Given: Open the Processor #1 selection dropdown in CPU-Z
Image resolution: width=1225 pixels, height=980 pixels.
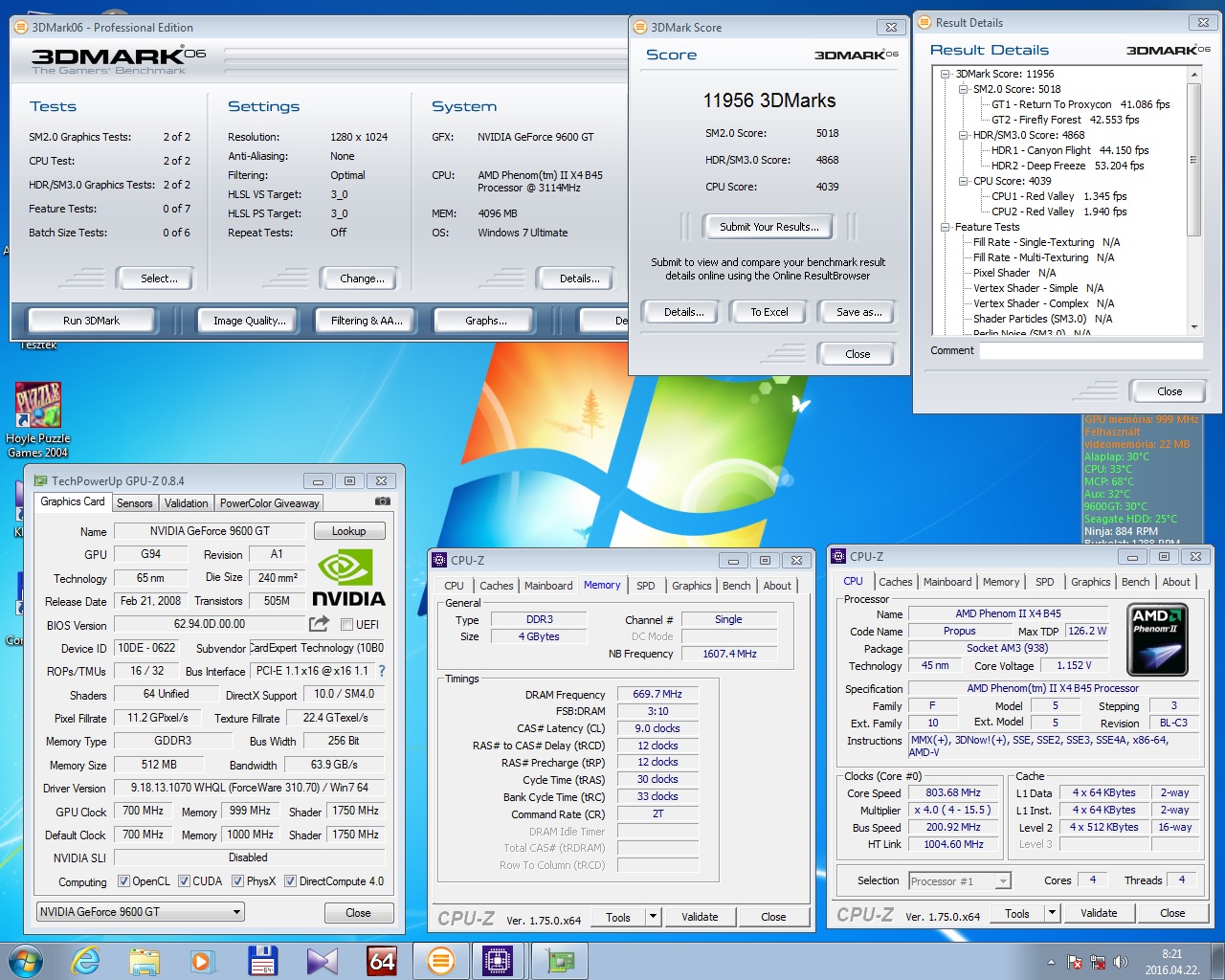Looking at the screenshot, I should click(960, 881).
